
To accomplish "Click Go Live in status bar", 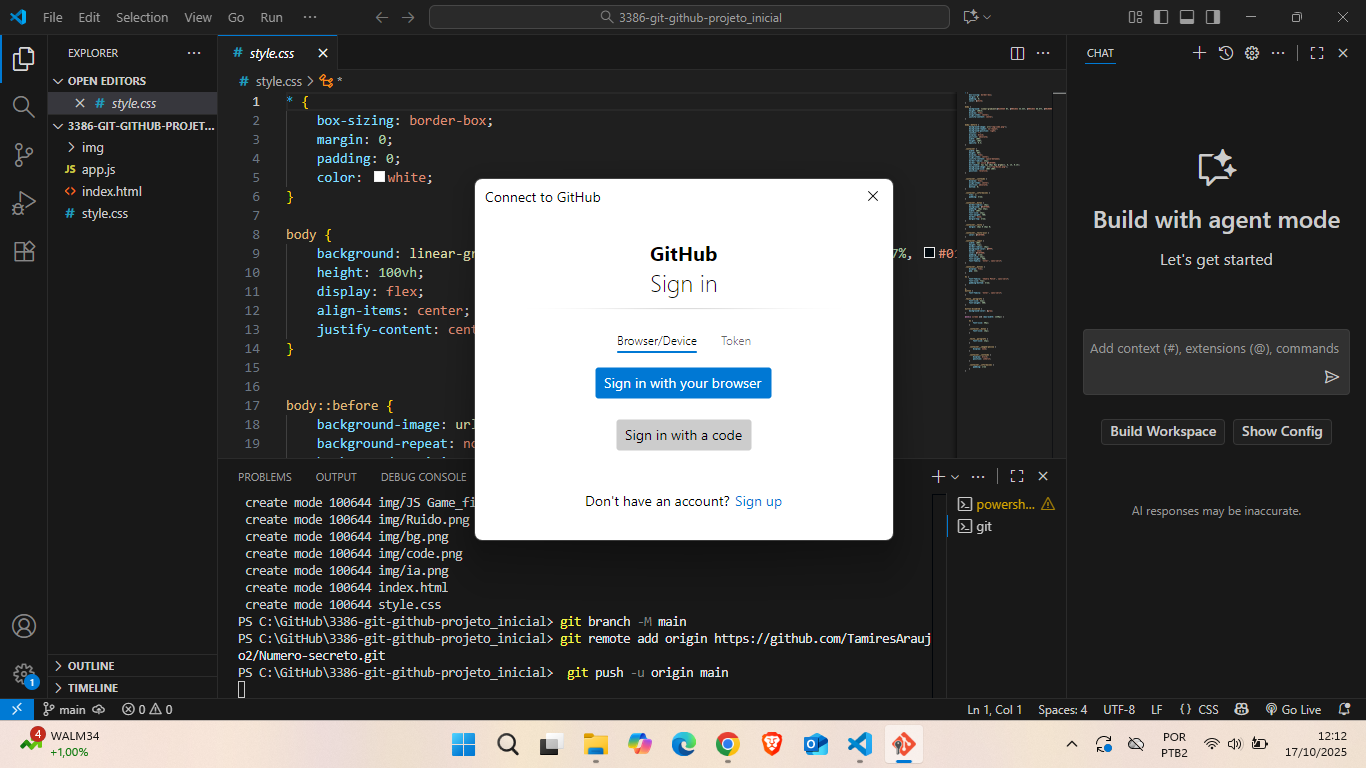I will click(1293, 709).
